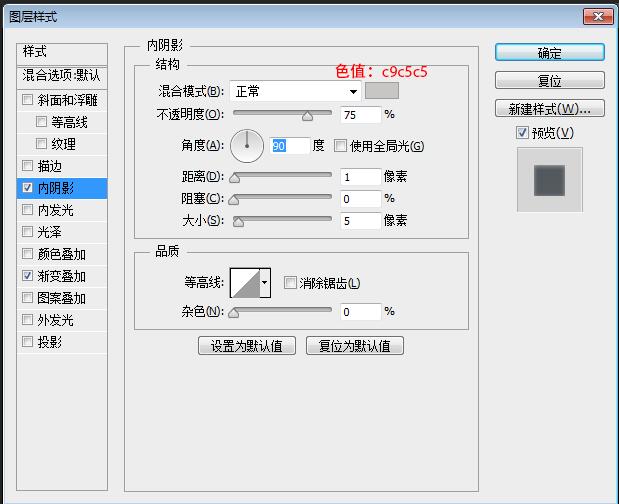The height and width of the screenshot is (504, 619).
Task: Click 新建样式(W)... button
Action: pyautogui.click(x=550, y=108)
